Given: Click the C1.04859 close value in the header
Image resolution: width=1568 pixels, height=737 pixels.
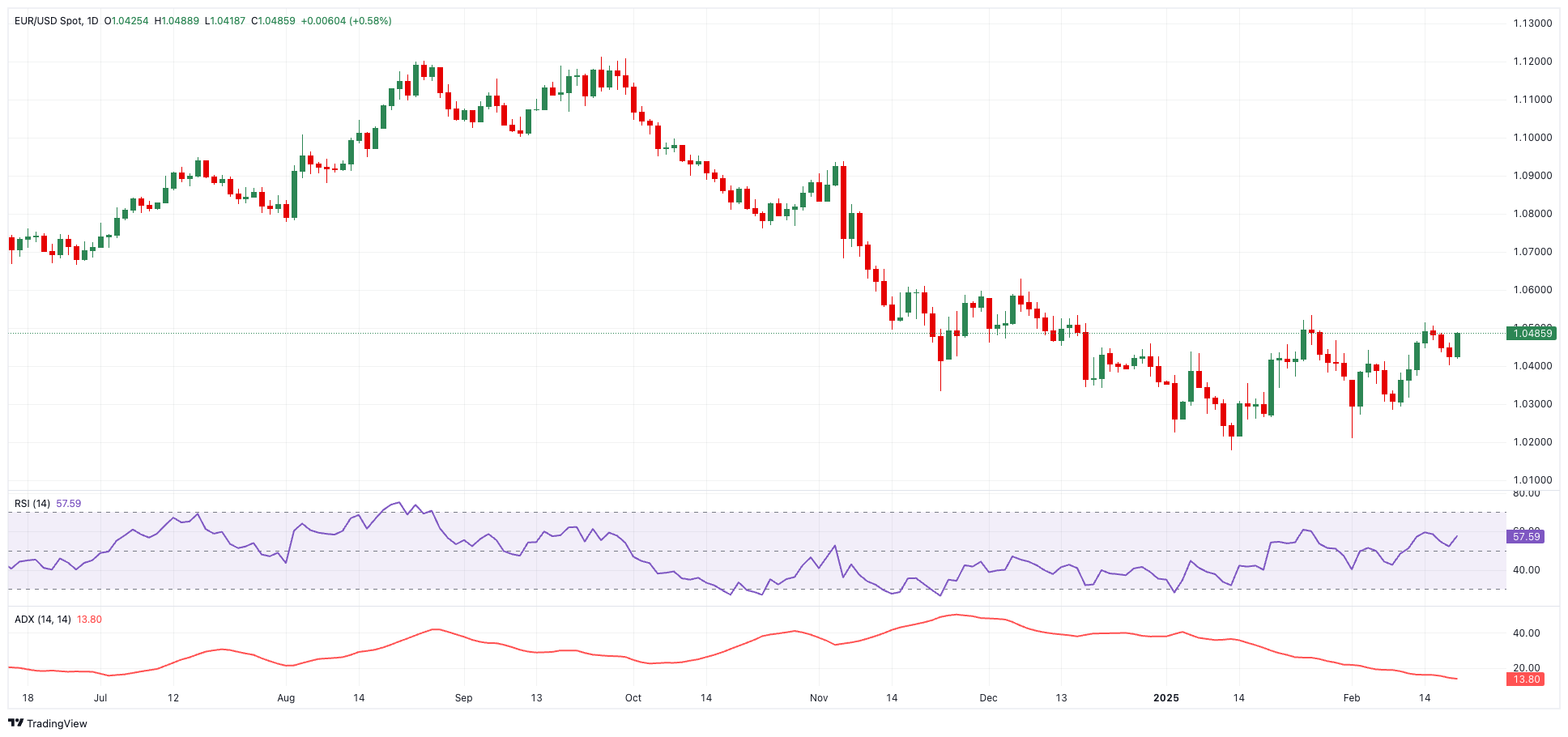Looking at the screenshot, I should [273, 21].
